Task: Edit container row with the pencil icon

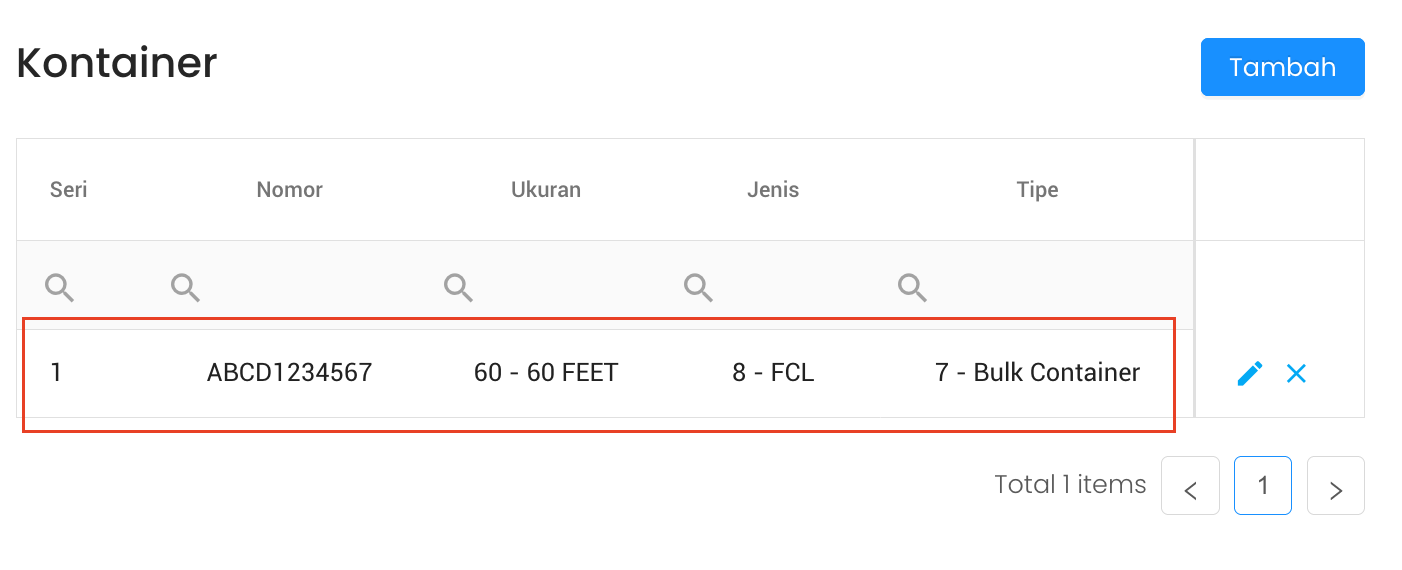Action: click(1249, 374)
